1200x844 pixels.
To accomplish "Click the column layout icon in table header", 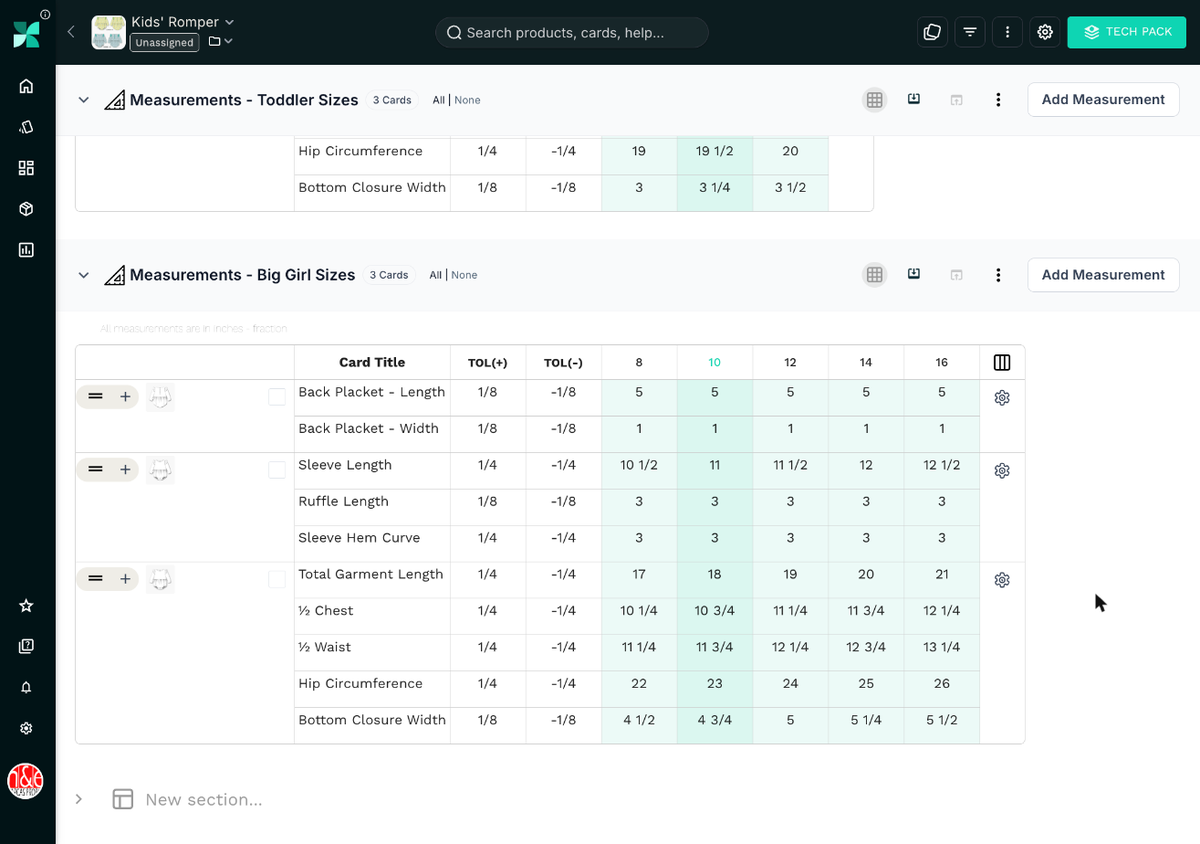I will tap(1002, 362).
